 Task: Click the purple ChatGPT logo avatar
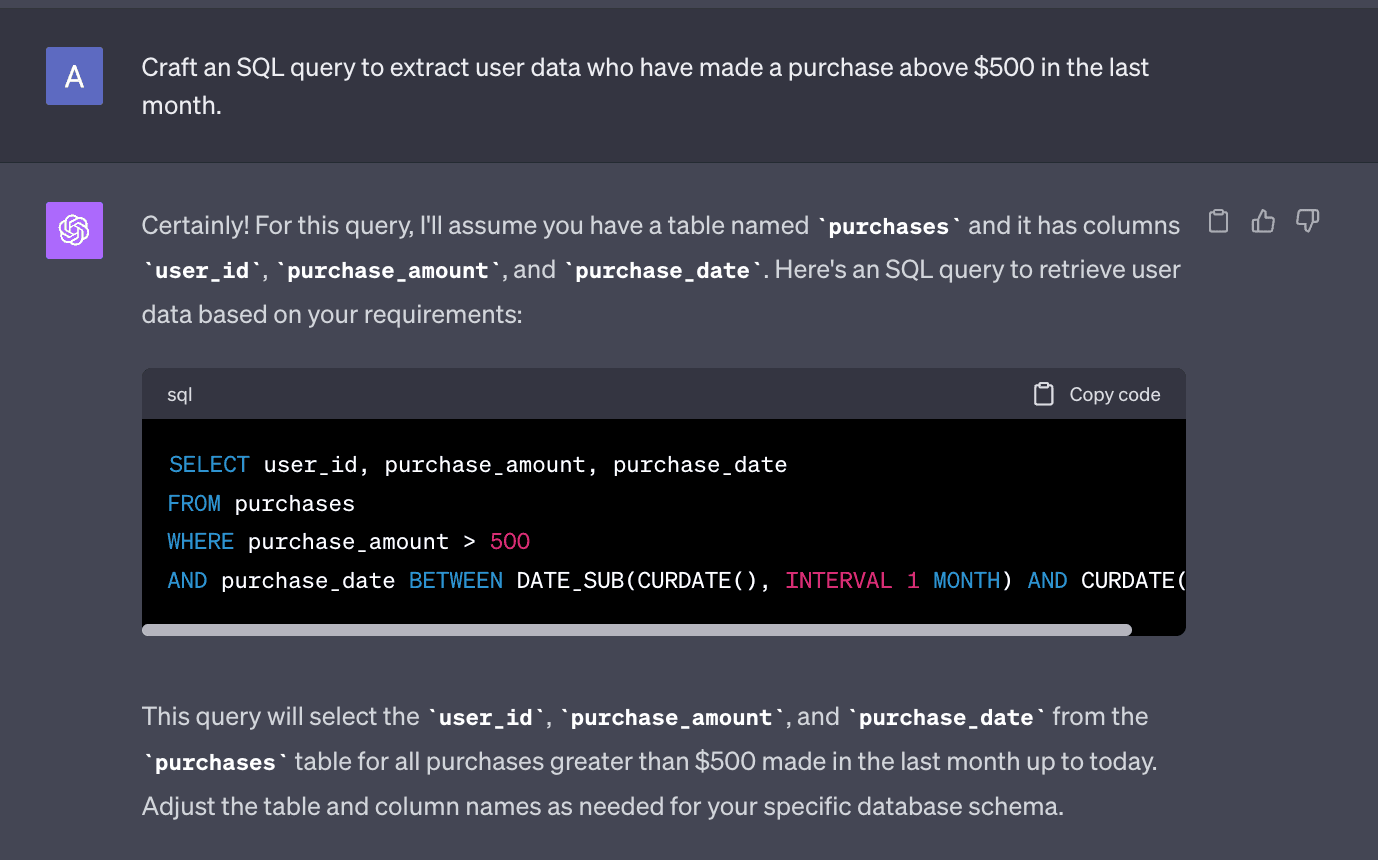74,230
